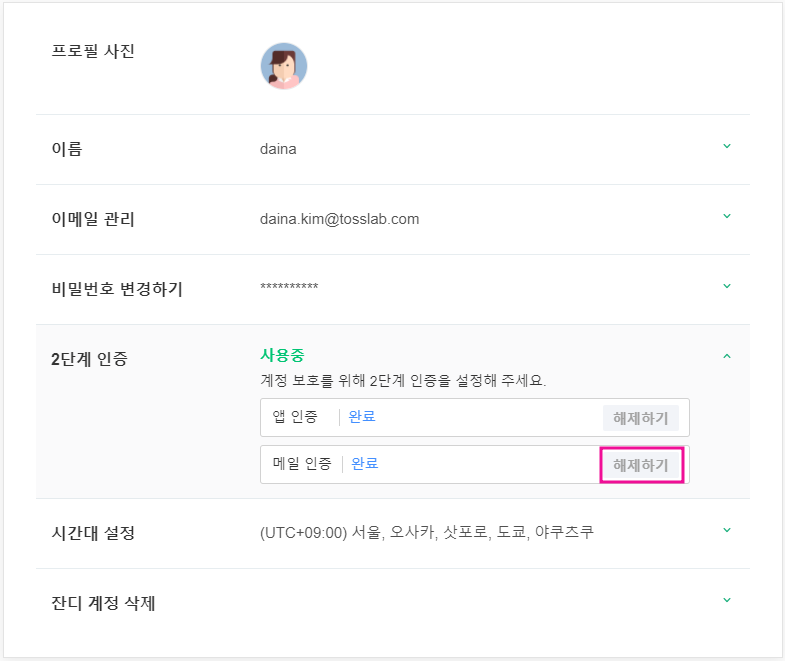Screen dimensions: 785x661
Task: Expand the 이름 row chevron
Action: pos(727,146)
